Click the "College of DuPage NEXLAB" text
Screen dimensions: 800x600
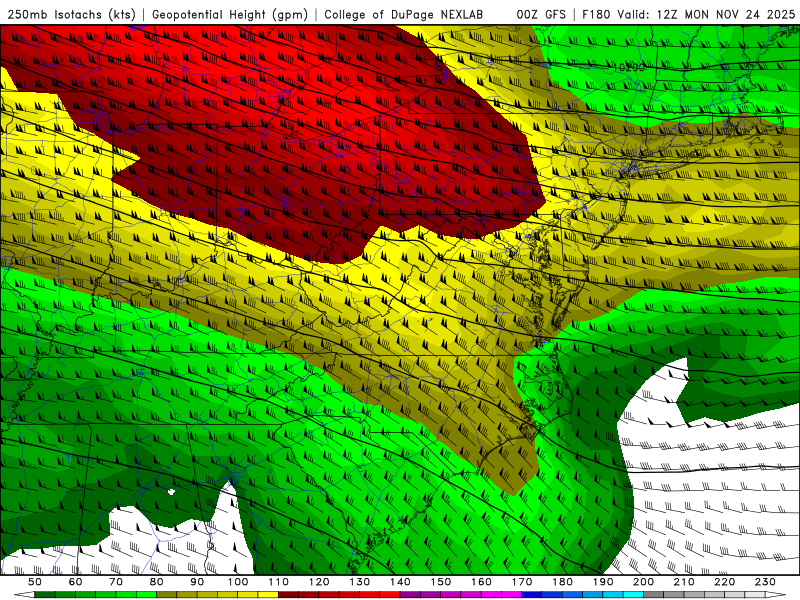click(404, 14)
